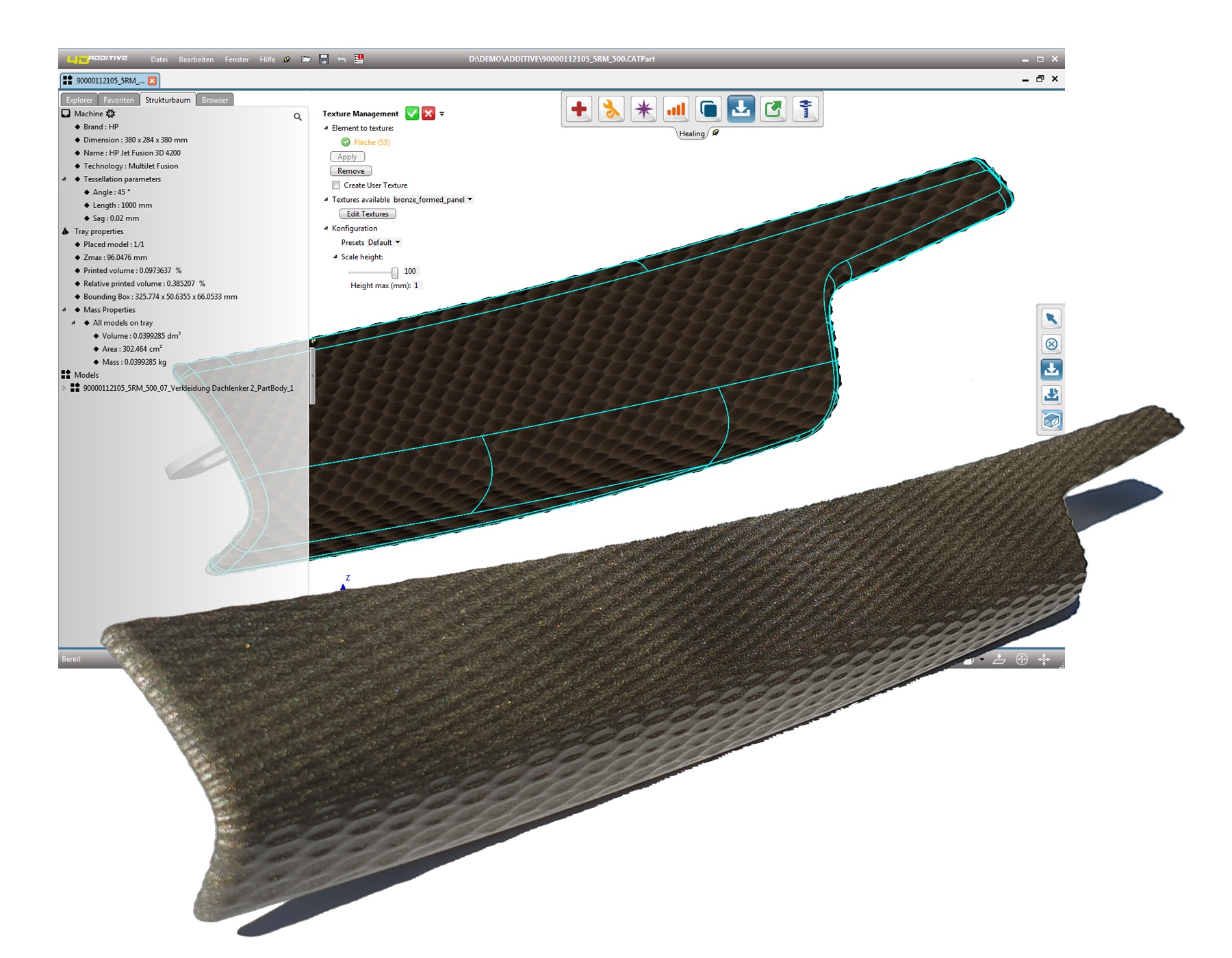Switch to the Explorer tab

click(79, 100)
